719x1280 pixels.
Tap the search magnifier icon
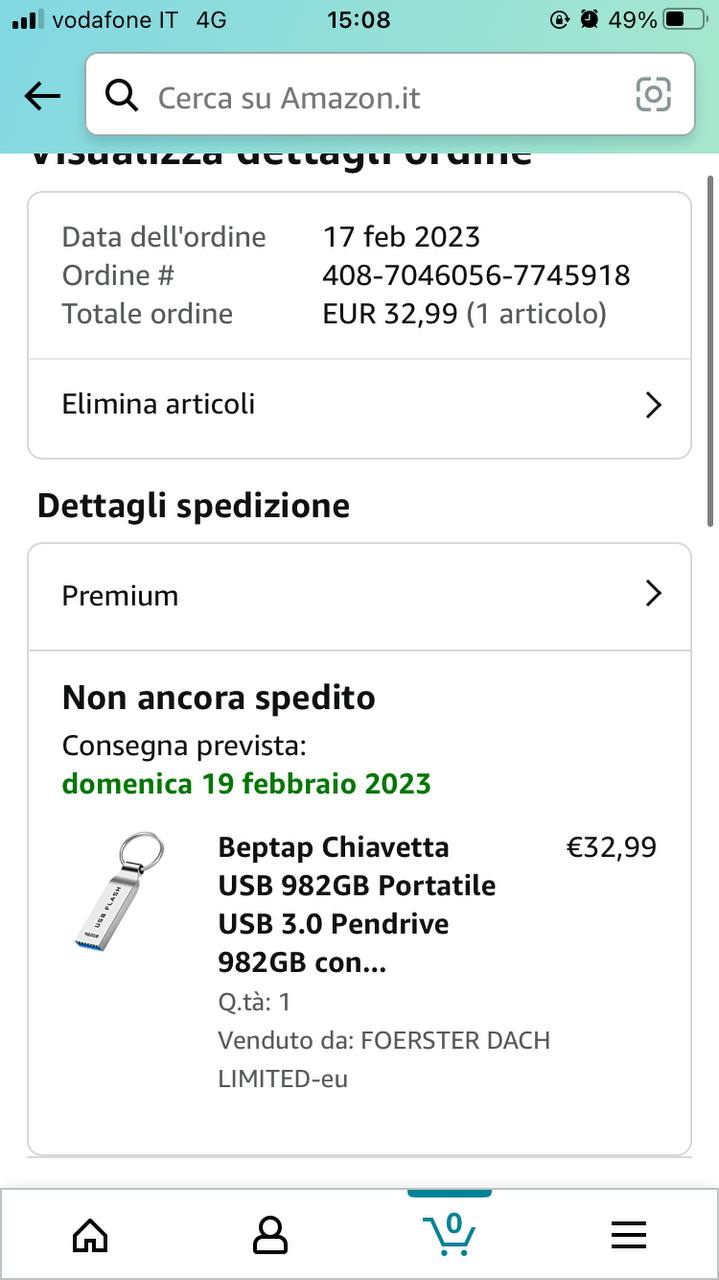[122, 96]
